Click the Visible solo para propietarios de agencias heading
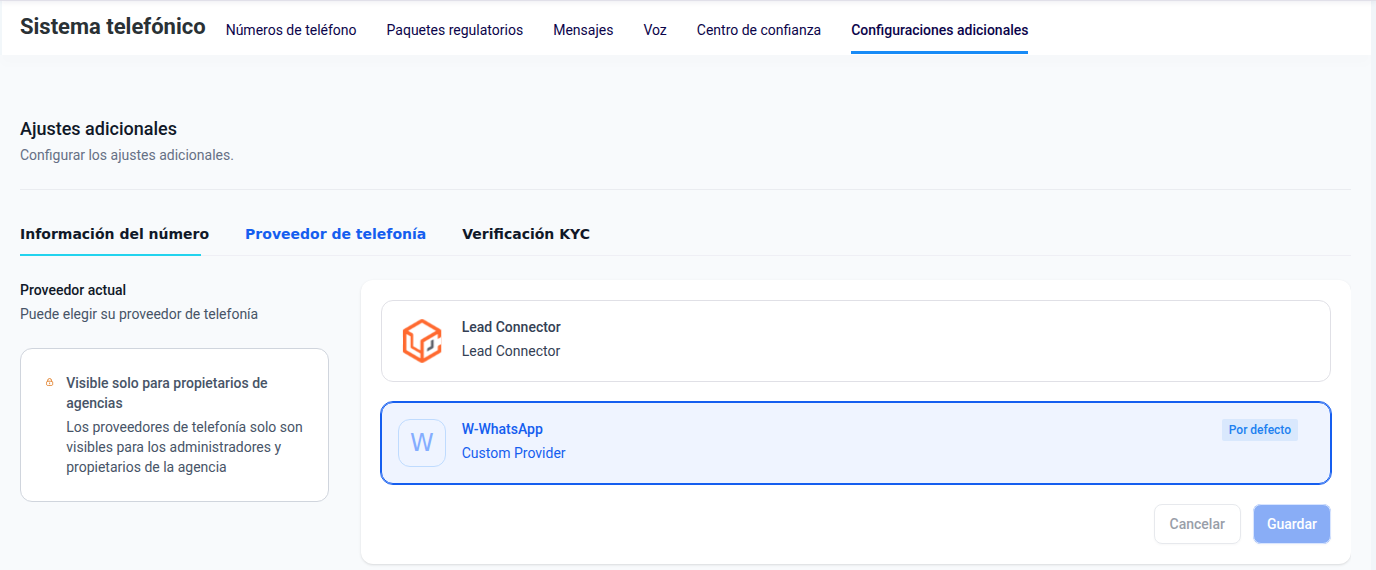 167,393
